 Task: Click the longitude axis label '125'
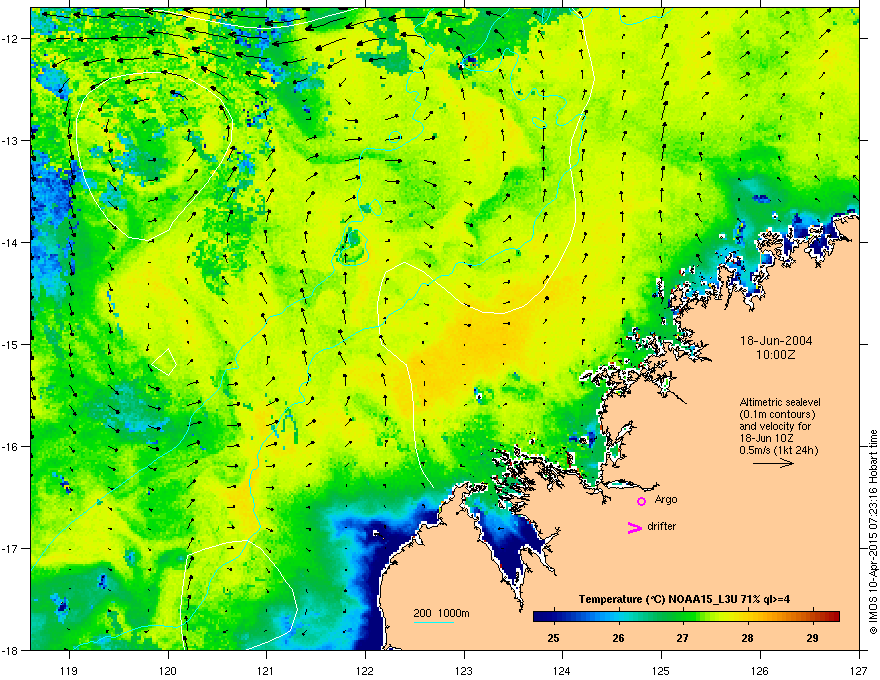point(662,670)
